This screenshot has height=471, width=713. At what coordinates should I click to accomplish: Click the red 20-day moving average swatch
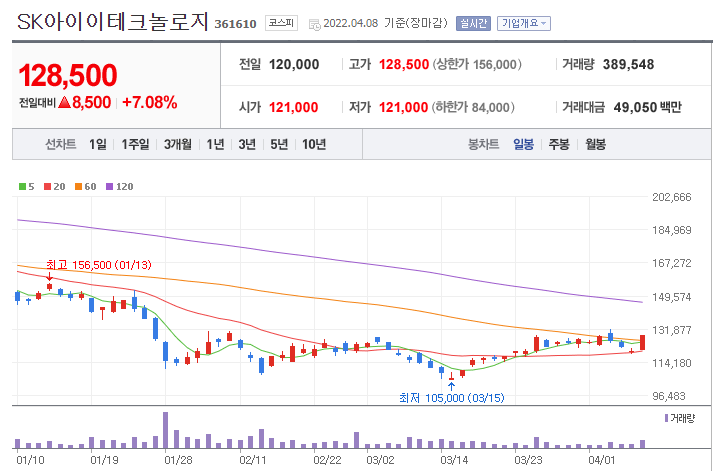coord(47,186)
